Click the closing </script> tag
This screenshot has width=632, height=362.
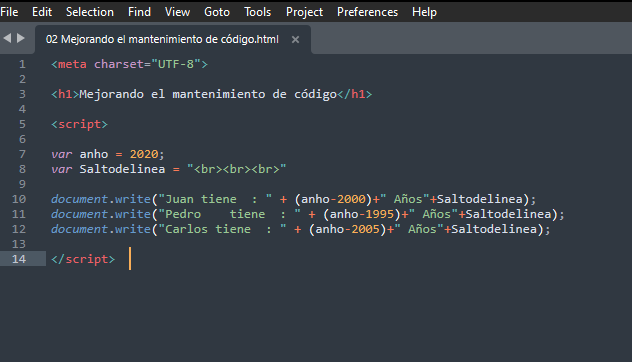point(83,259)
